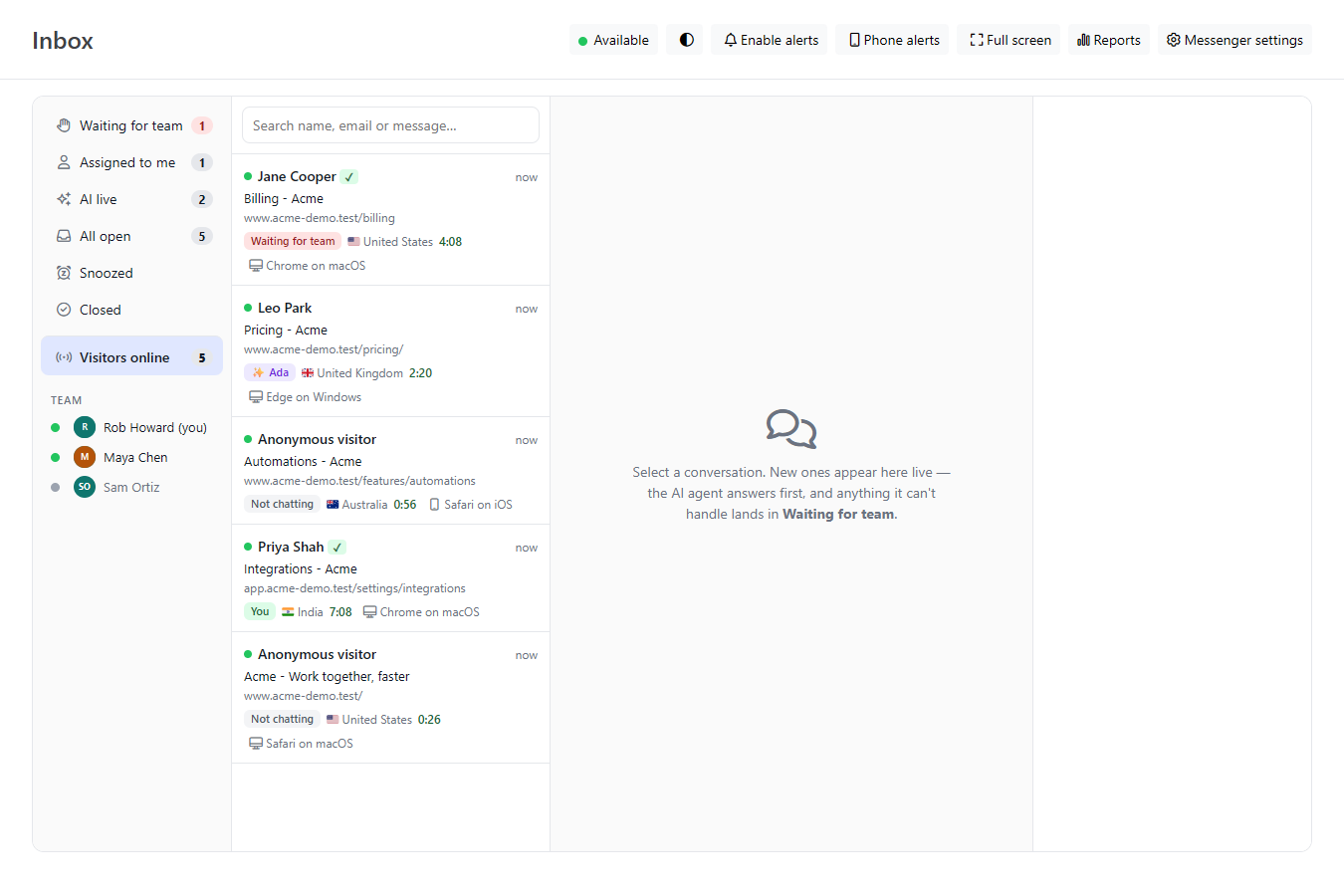
Task: Click the chat bubbles icon in empty pane
Action: coord(791,429)
